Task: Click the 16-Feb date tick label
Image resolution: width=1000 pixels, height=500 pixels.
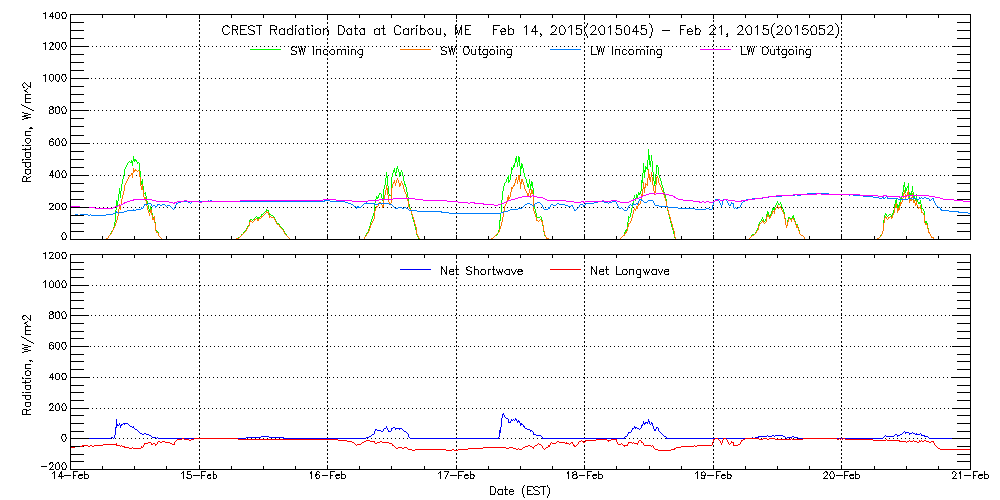Action: pyautogui.click(x=328, y=478)
